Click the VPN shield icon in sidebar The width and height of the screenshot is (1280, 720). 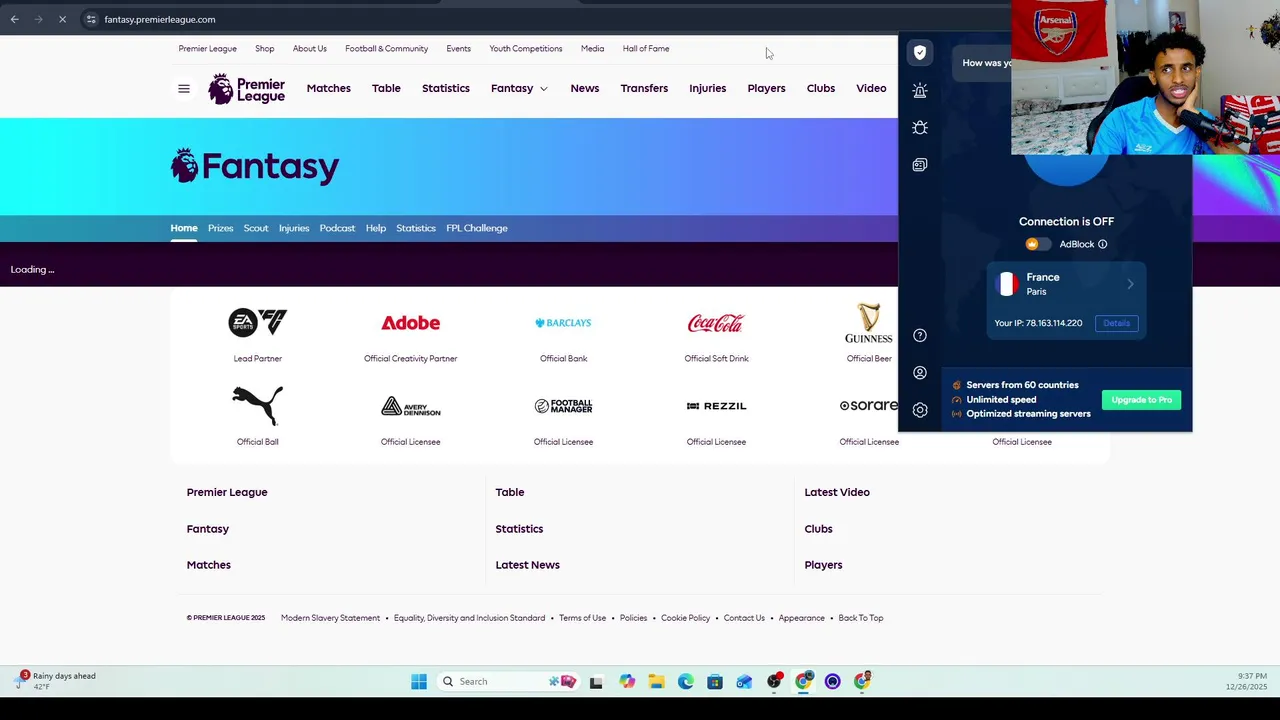point(920,53)
